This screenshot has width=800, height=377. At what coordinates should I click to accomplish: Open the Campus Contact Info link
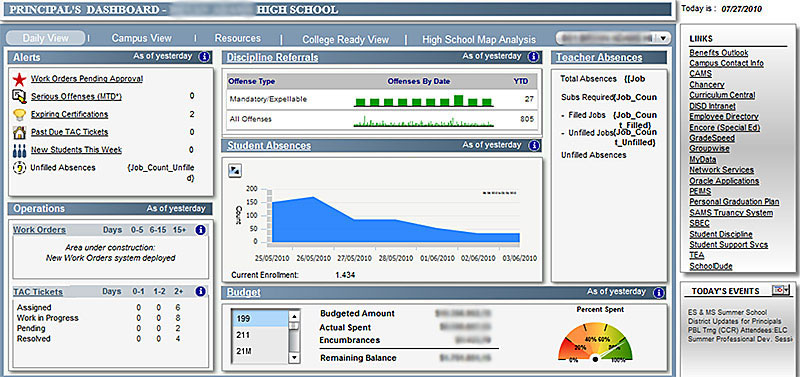pos(727,63)
